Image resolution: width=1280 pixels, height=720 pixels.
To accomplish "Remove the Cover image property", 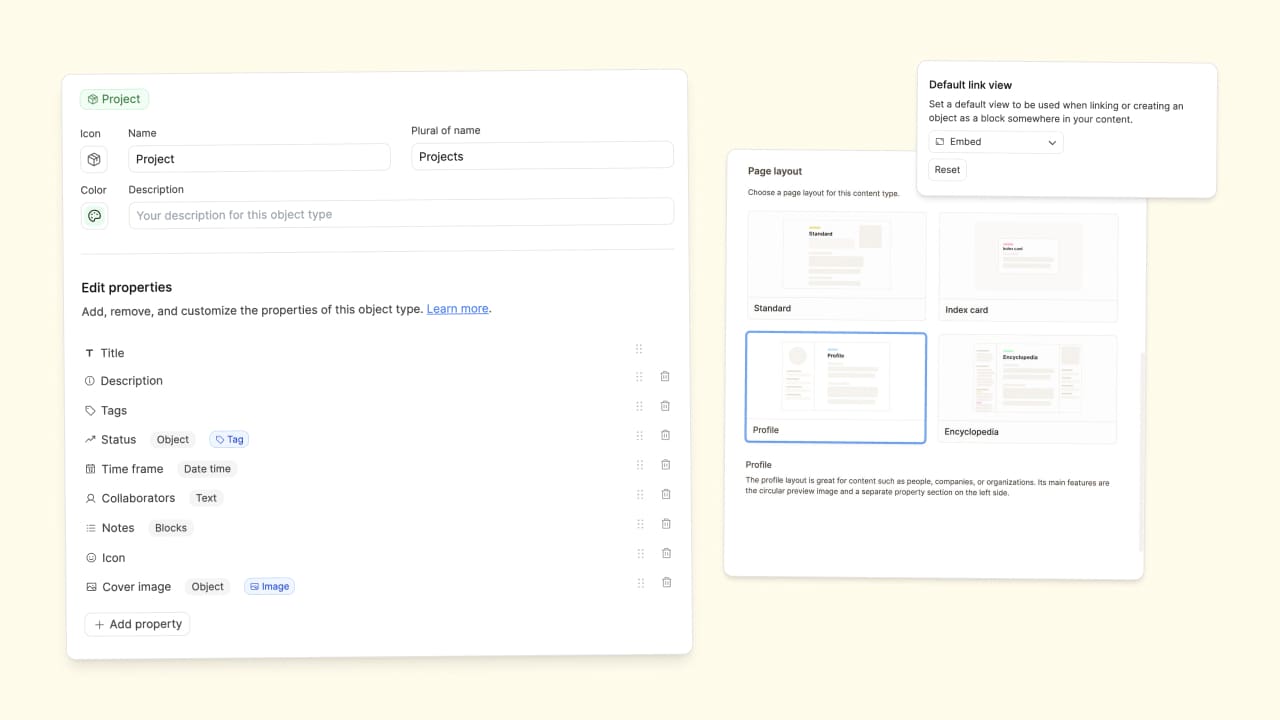I will [x=666, y=582].
